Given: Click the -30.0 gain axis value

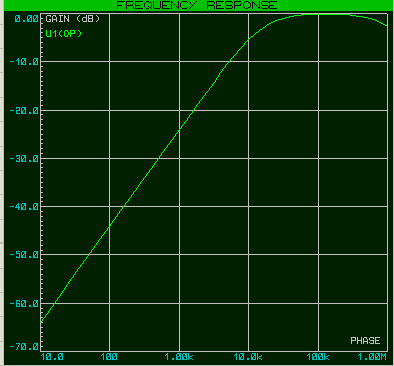Looking at the screenshot, I should tap(24, 159).
